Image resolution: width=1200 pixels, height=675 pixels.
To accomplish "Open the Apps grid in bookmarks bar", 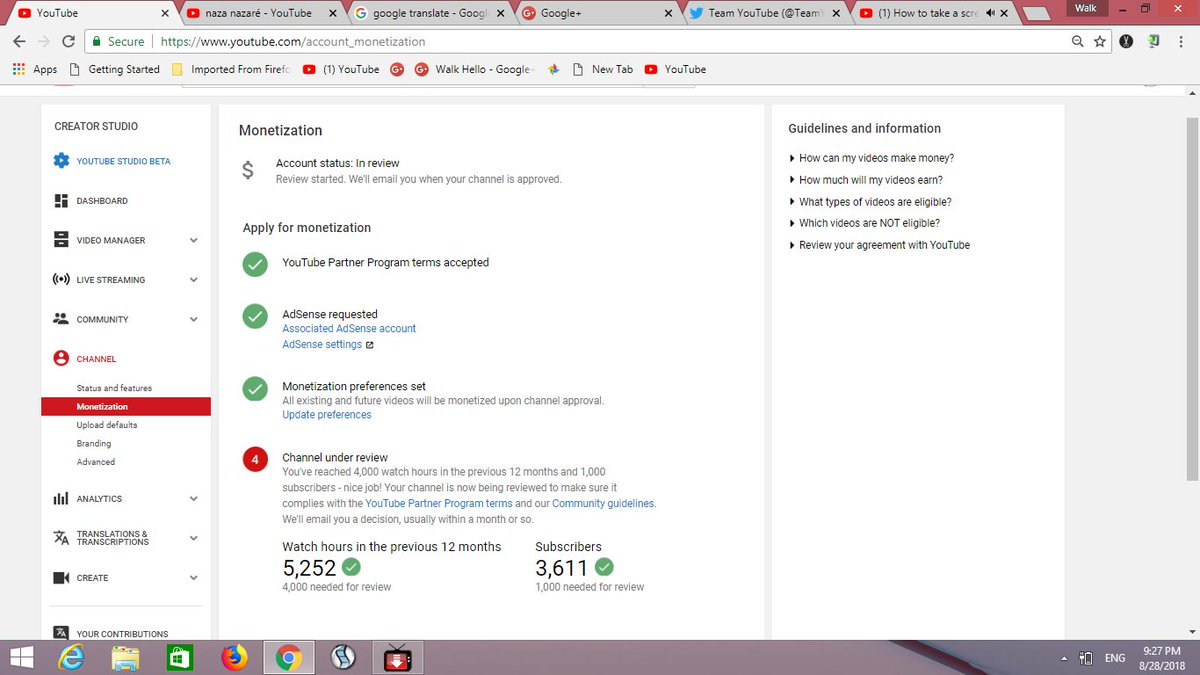I will [34, 69].
